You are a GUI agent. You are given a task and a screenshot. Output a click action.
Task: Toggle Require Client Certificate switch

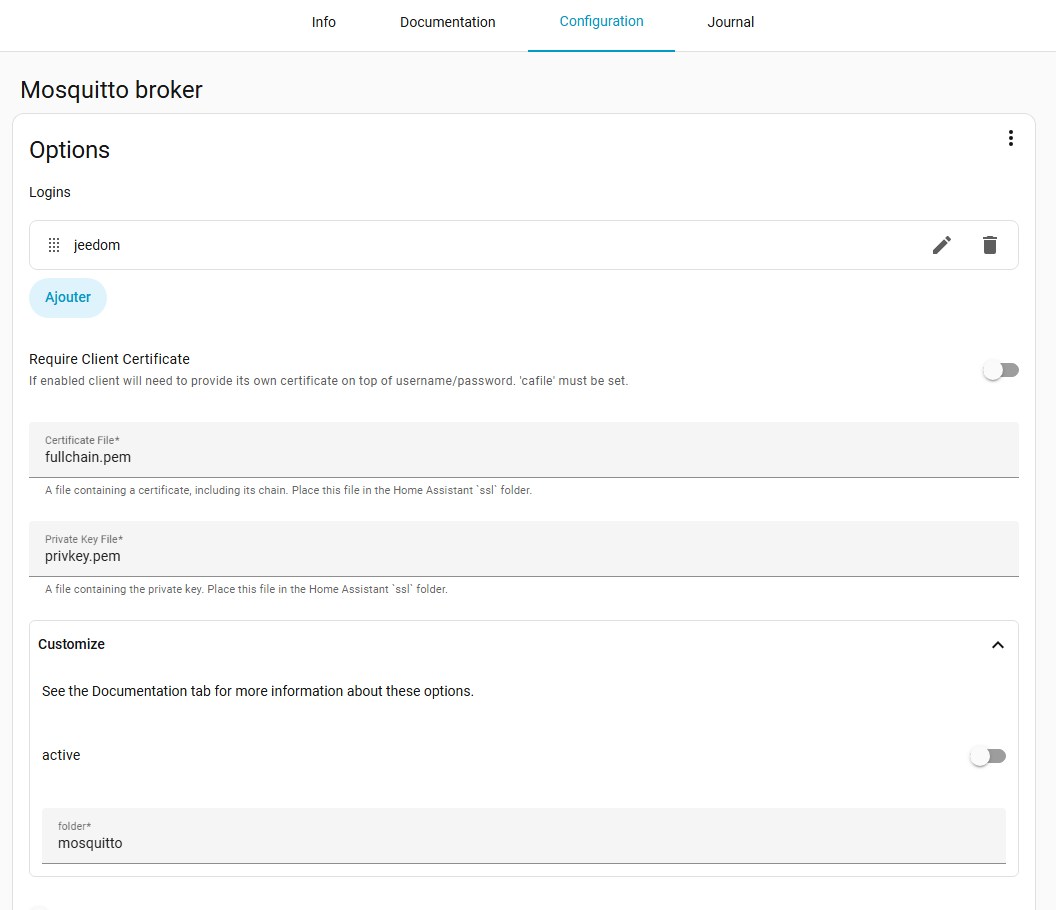pyautogui.click(x=1000, y=370)
